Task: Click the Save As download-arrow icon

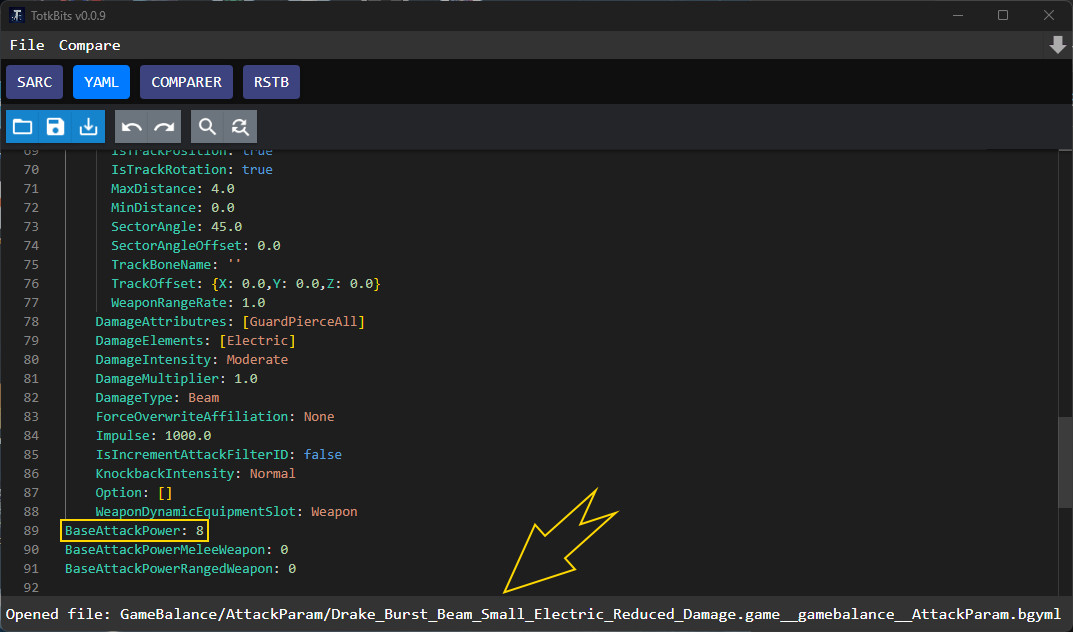Action: pos(89,127)
